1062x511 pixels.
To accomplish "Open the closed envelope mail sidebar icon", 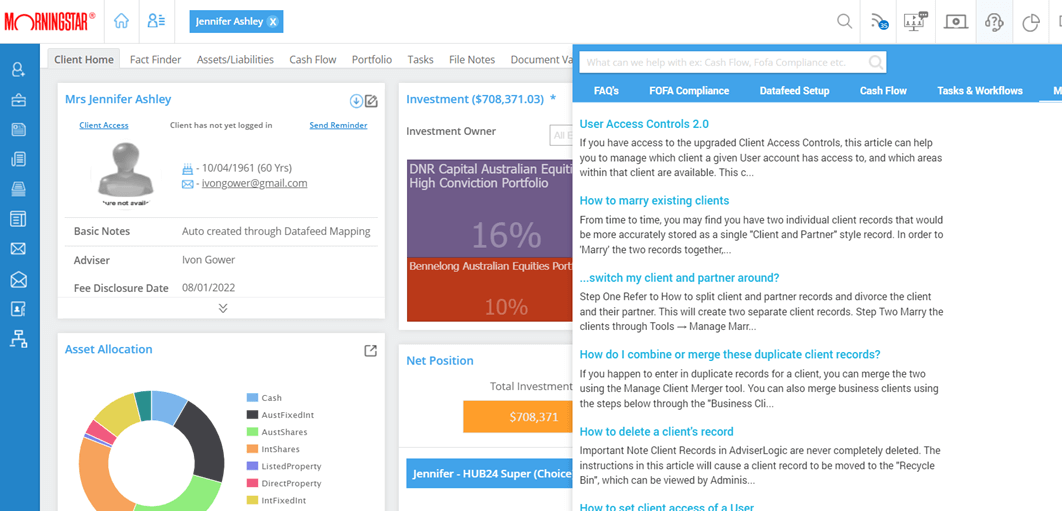I will [19, 249].
